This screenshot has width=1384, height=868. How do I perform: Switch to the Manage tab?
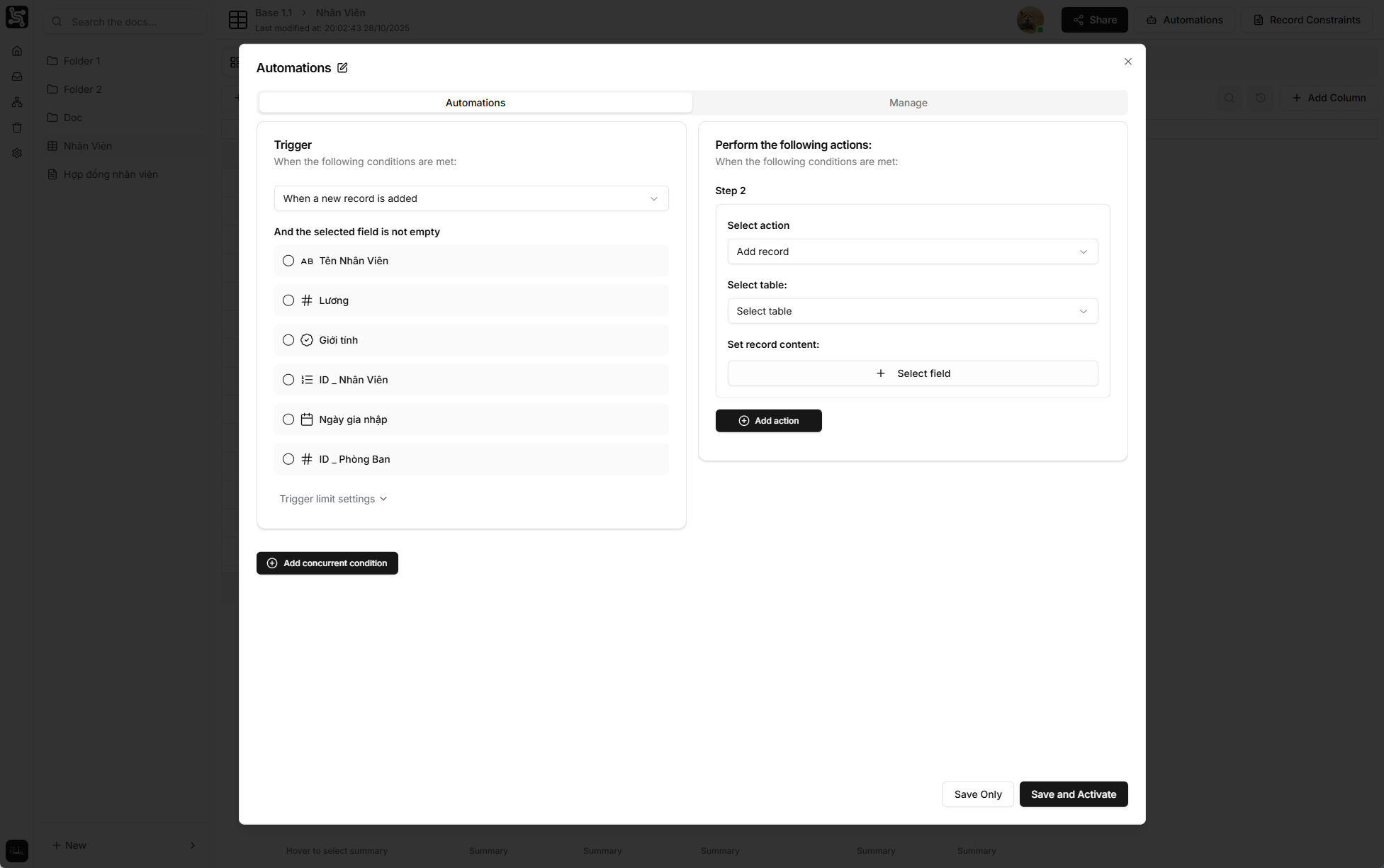(908, 103)
